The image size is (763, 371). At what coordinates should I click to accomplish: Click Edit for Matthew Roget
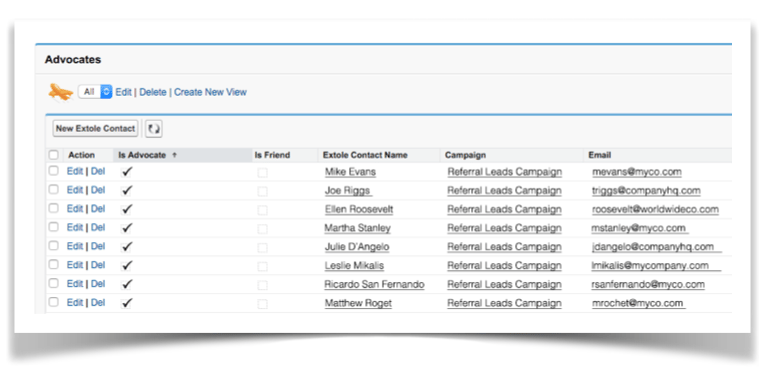coord(75,302)
